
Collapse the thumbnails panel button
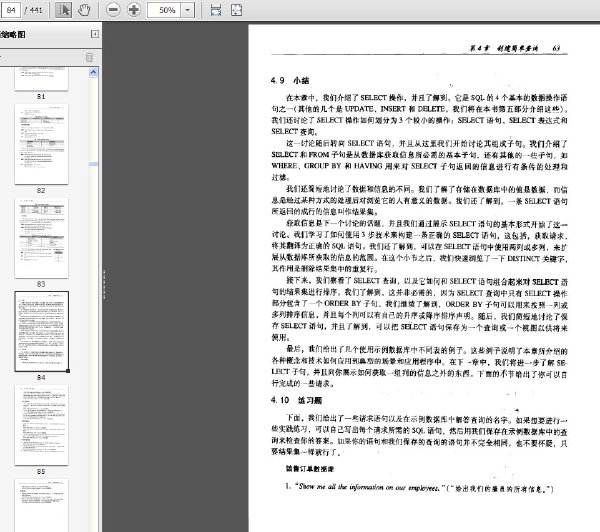(x=95, y=34)
